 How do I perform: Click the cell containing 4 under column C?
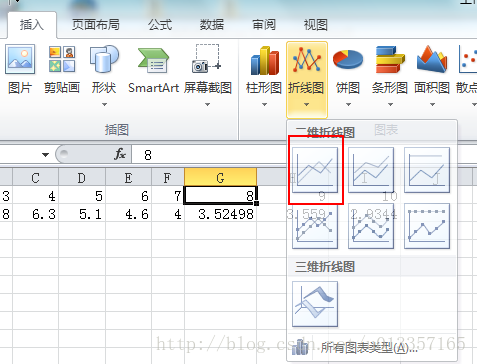[35, 196]
